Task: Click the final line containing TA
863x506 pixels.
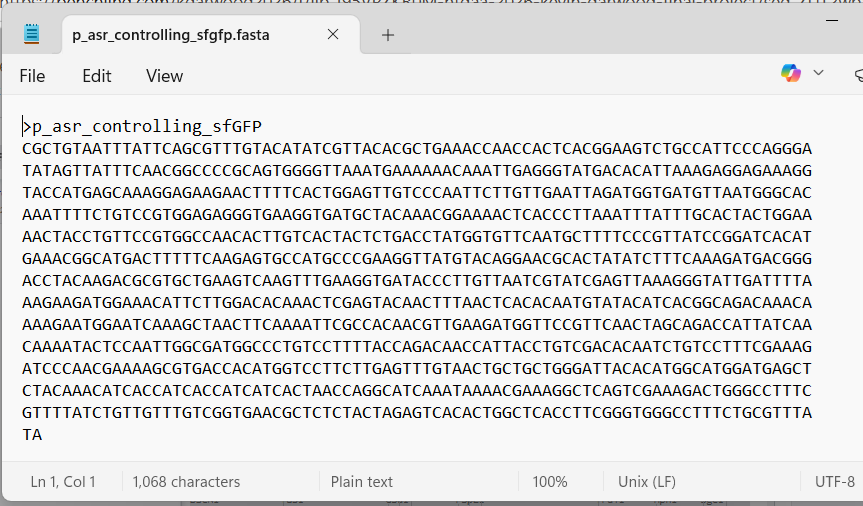Action: (32, 435)
